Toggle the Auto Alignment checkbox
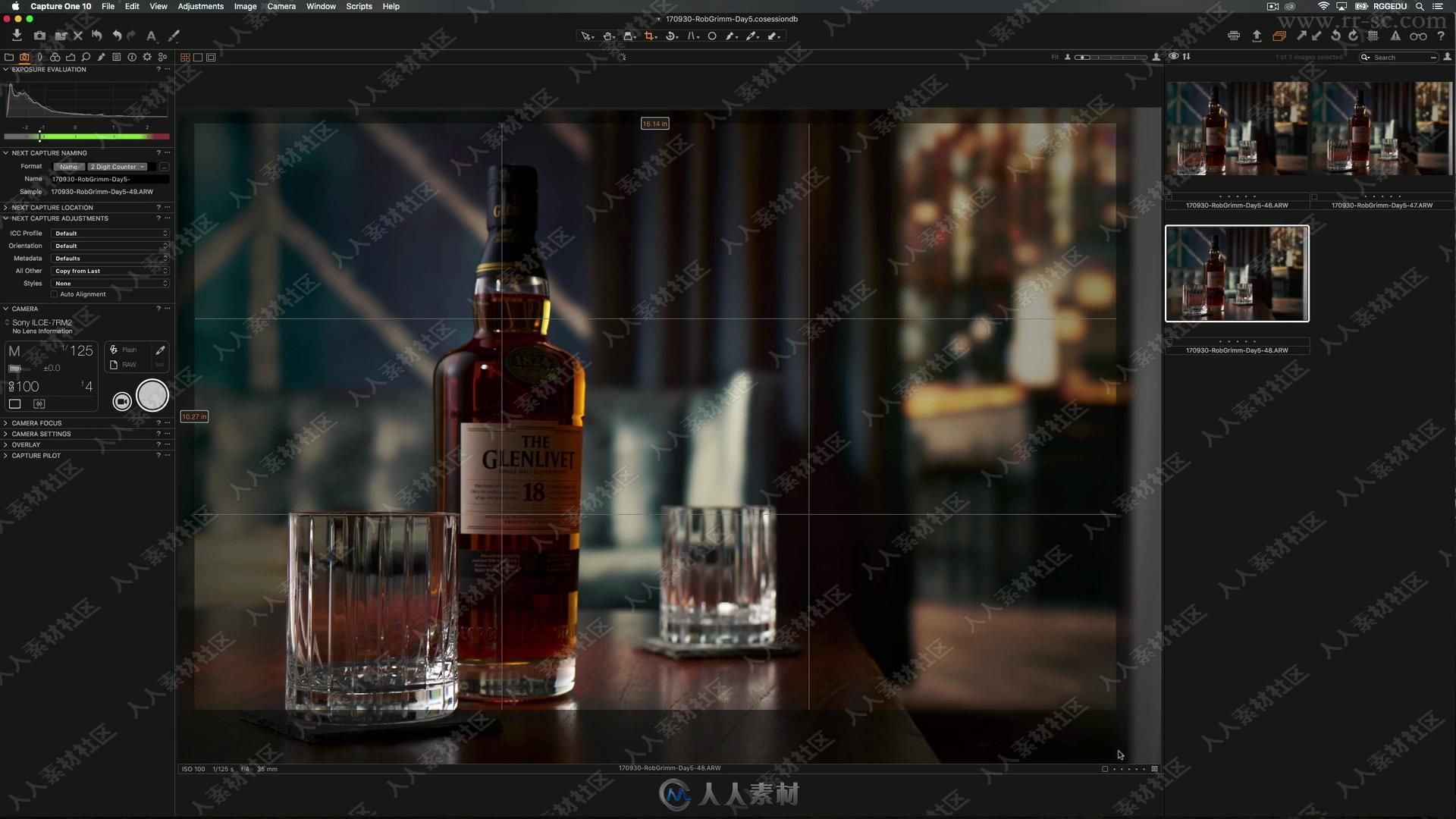 55,294
